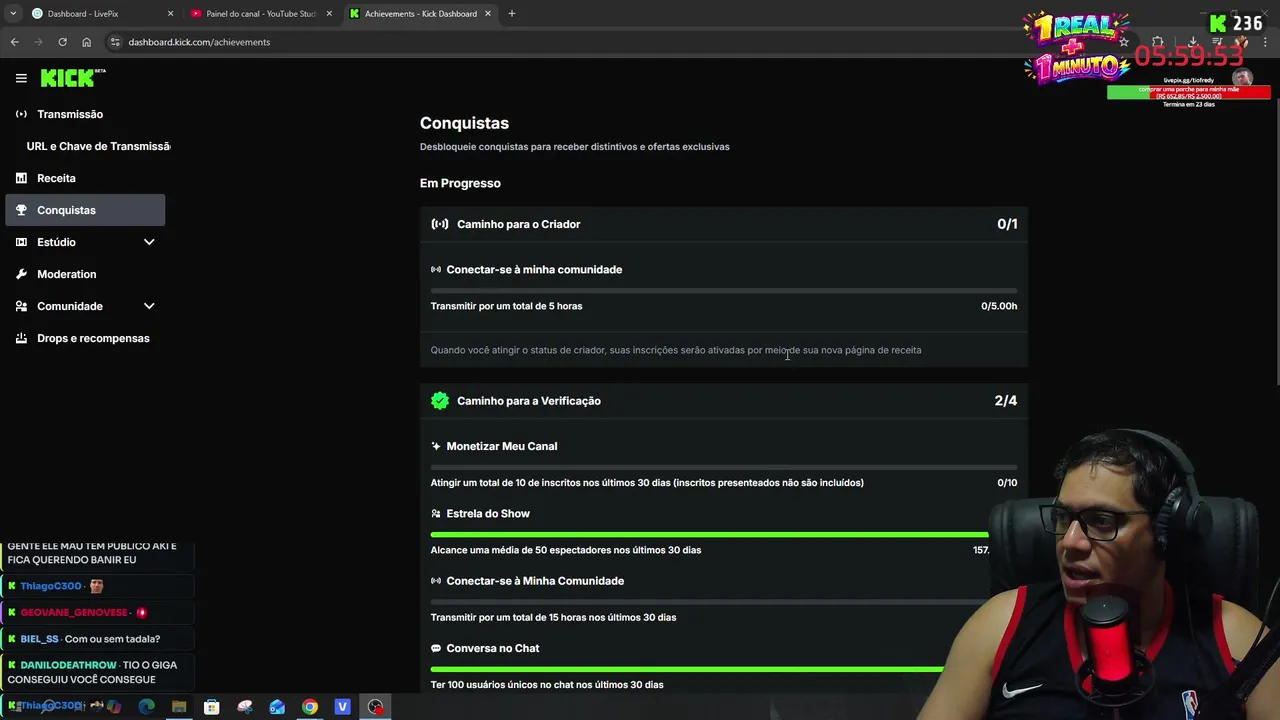Click the Estúdio icon in the sidebar
The image size is (1280, 720).
coord(21,242)
